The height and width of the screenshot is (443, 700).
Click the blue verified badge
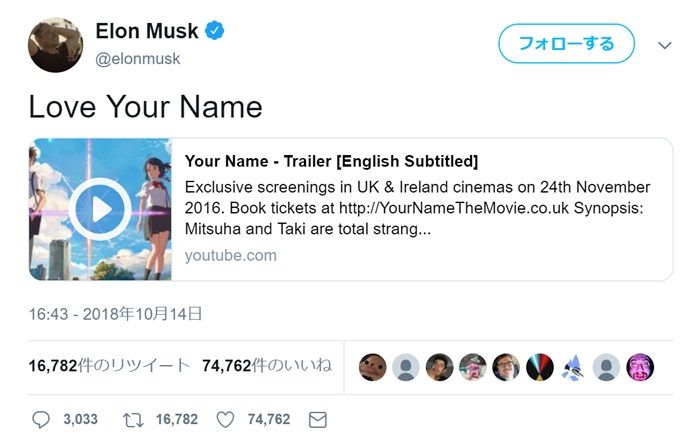click(215, 31)
